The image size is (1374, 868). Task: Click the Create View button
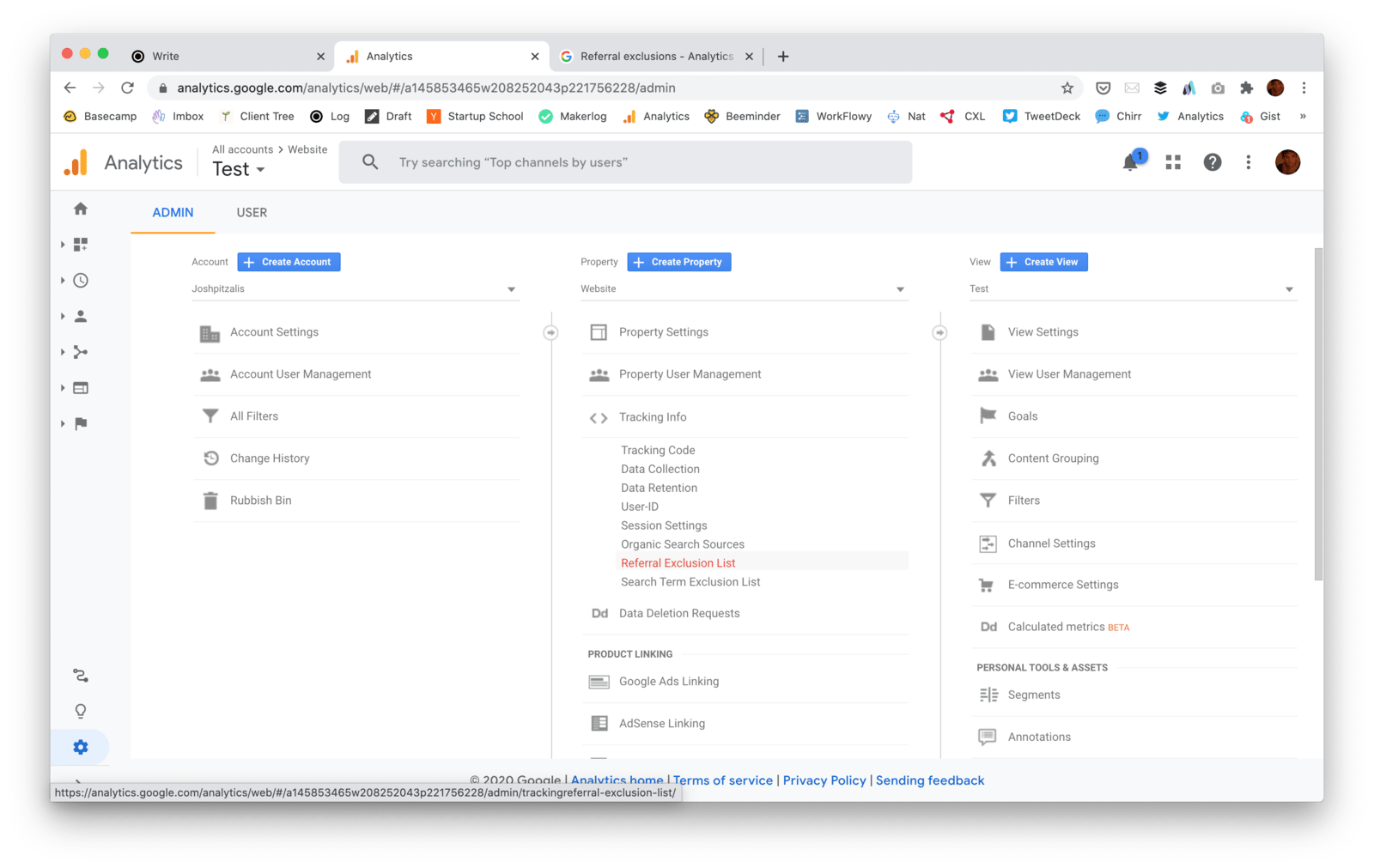1043,262
